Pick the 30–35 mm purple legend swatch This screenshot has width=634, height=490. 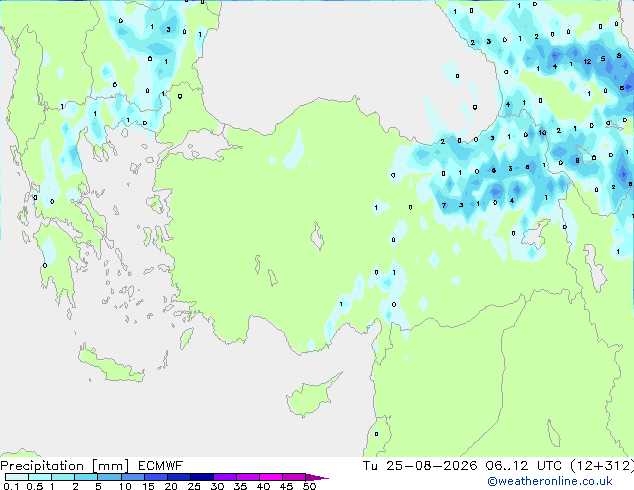coord(225,477)
